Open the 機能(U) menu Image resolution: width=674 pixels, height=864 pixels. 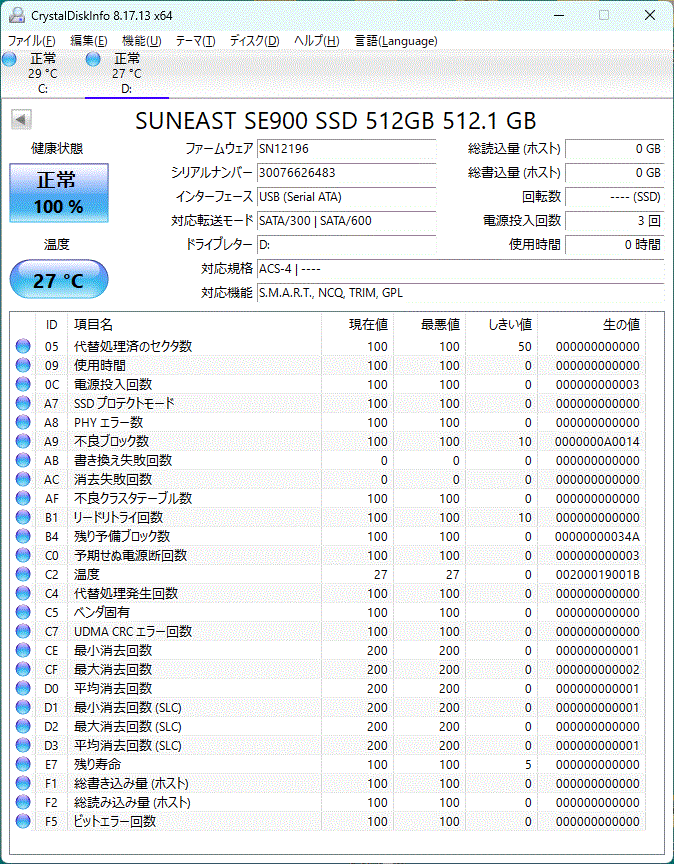click(141, 41)
